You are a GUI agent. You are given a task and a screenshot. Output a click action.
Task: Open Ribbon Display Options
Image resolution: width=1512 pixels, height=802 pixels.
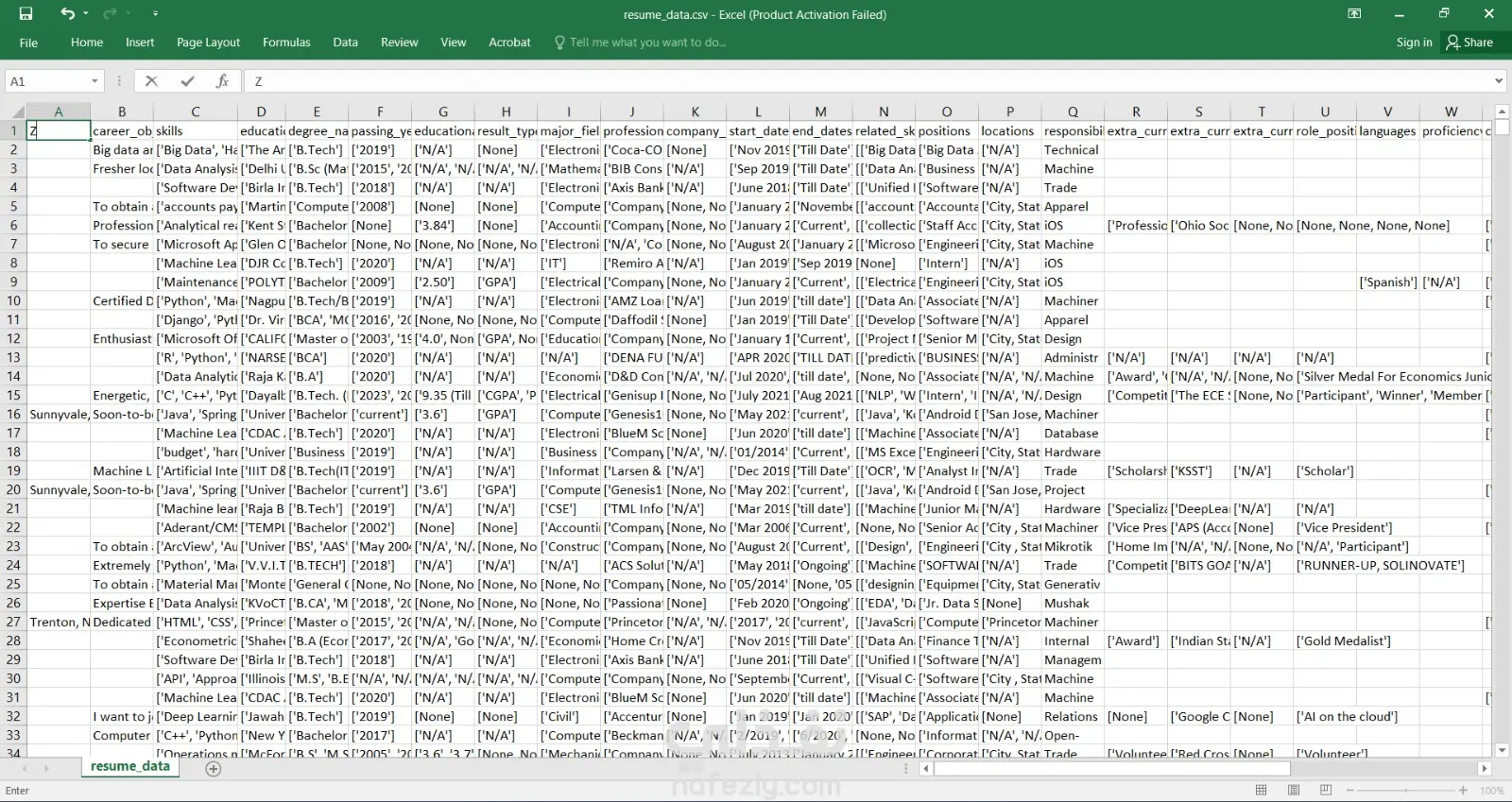(1354, 14)
